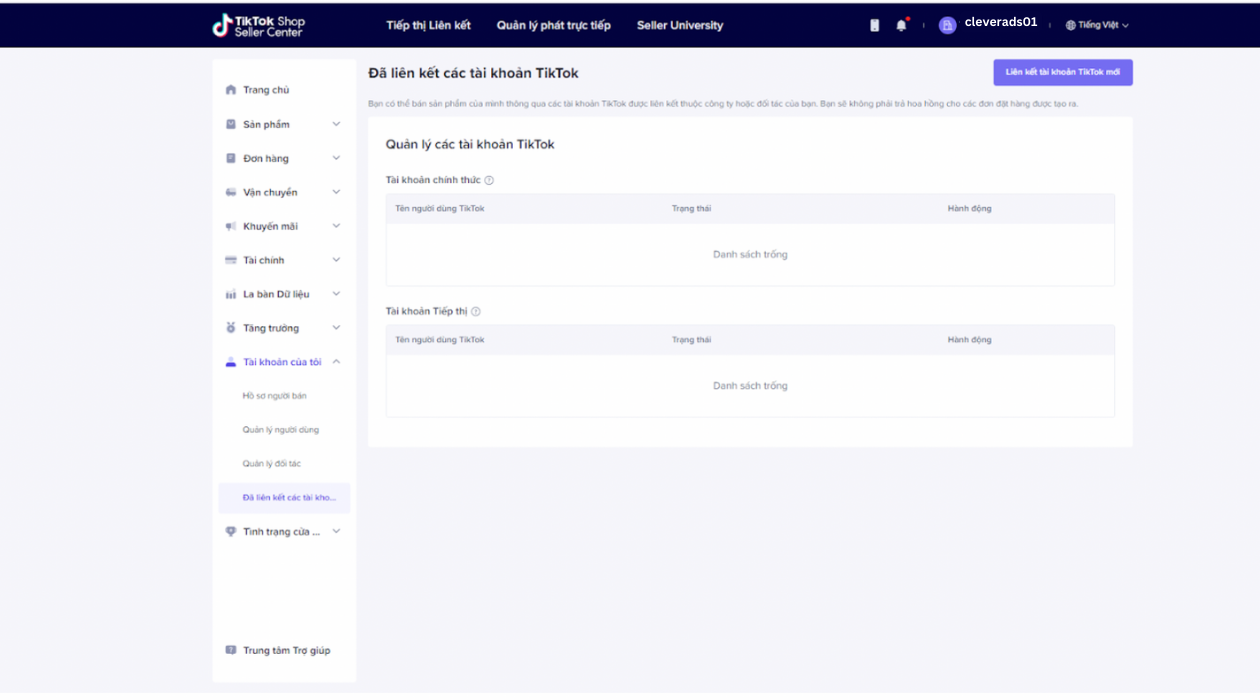Collapse the Tài khoản của tôi chevron
1260x700 pixels.
click(x=336, y=362)
